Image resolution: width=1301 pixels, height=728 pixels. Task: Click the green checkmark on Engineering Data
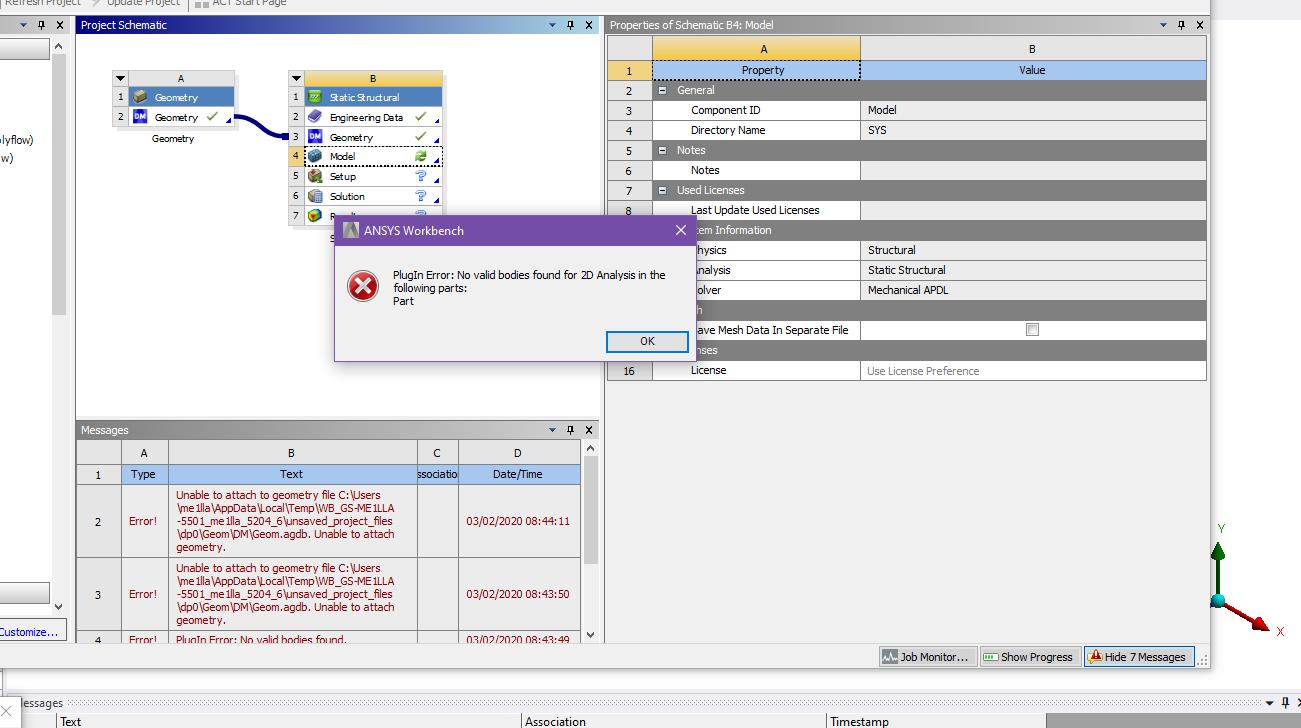tap(421, 117)
